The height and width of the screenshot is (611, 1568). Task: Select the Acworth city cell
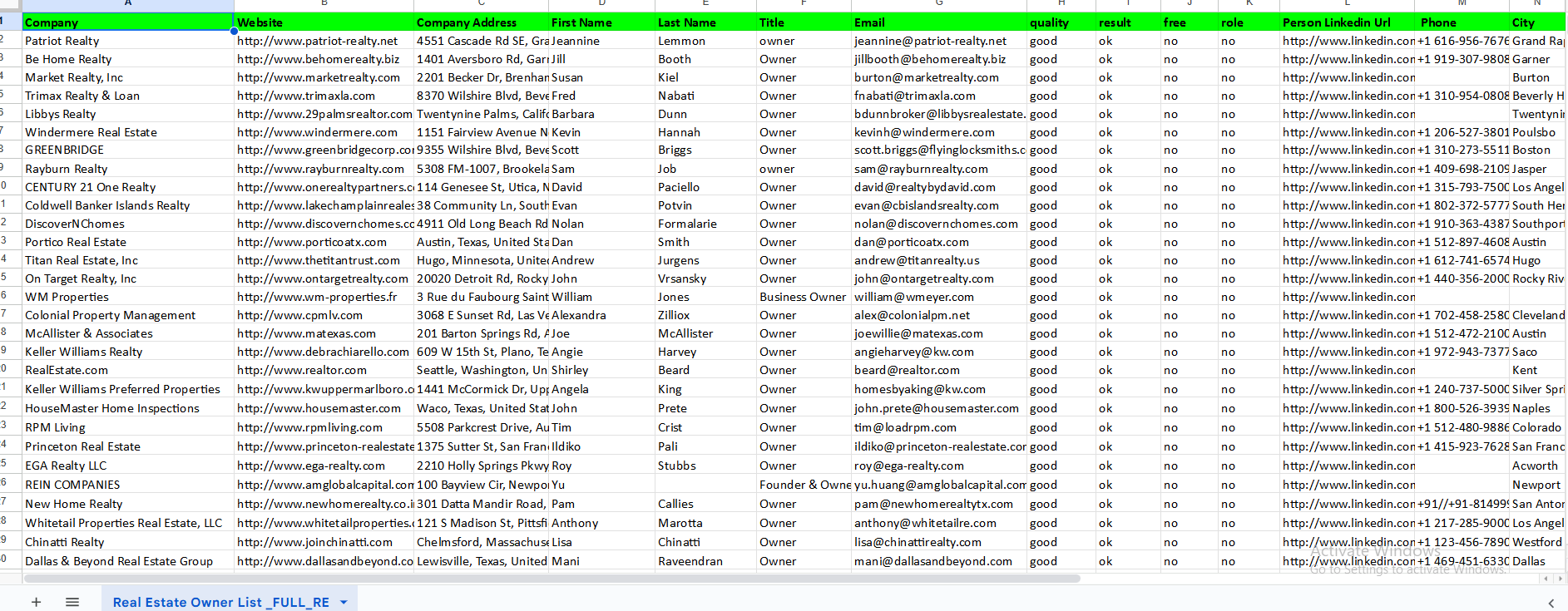(x=1537, y=466)
